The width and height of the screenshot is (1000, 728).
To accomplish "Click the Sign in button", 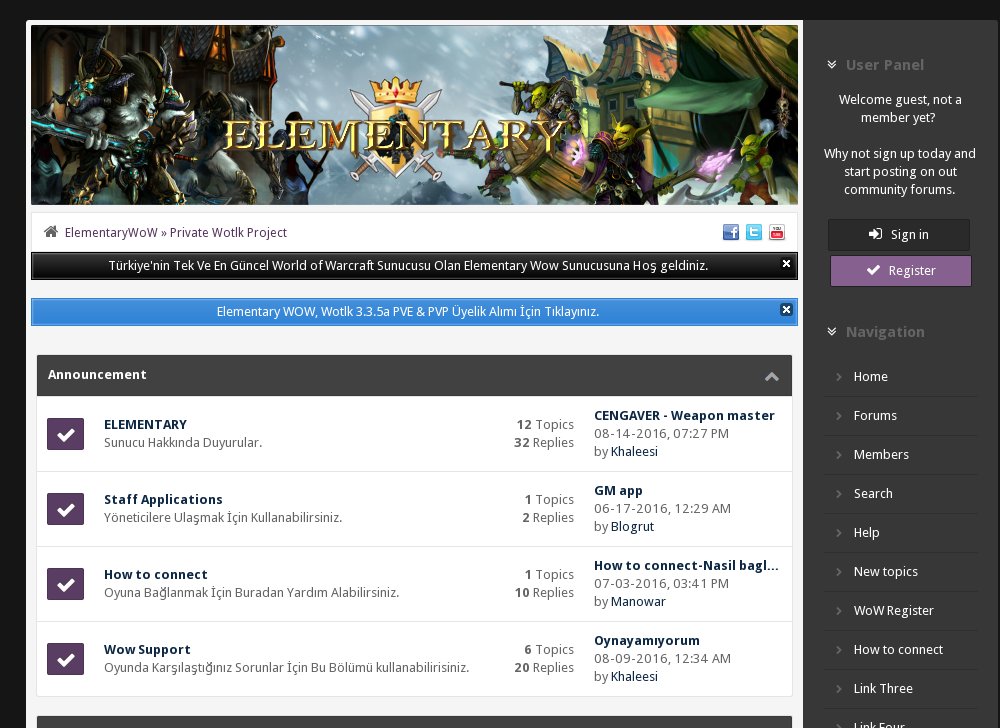I will 899,235.
